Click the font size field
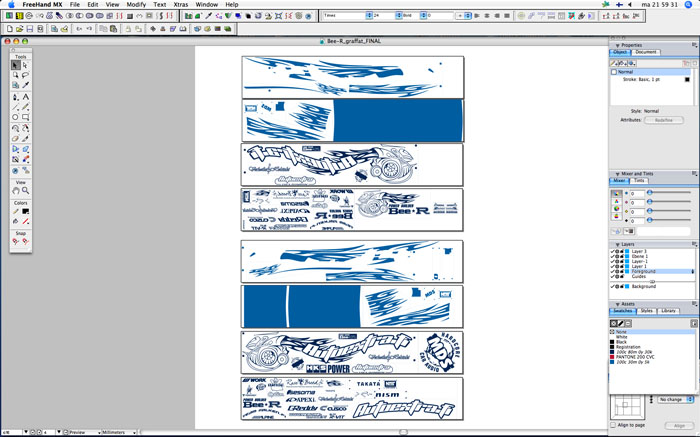 point(384,16)
